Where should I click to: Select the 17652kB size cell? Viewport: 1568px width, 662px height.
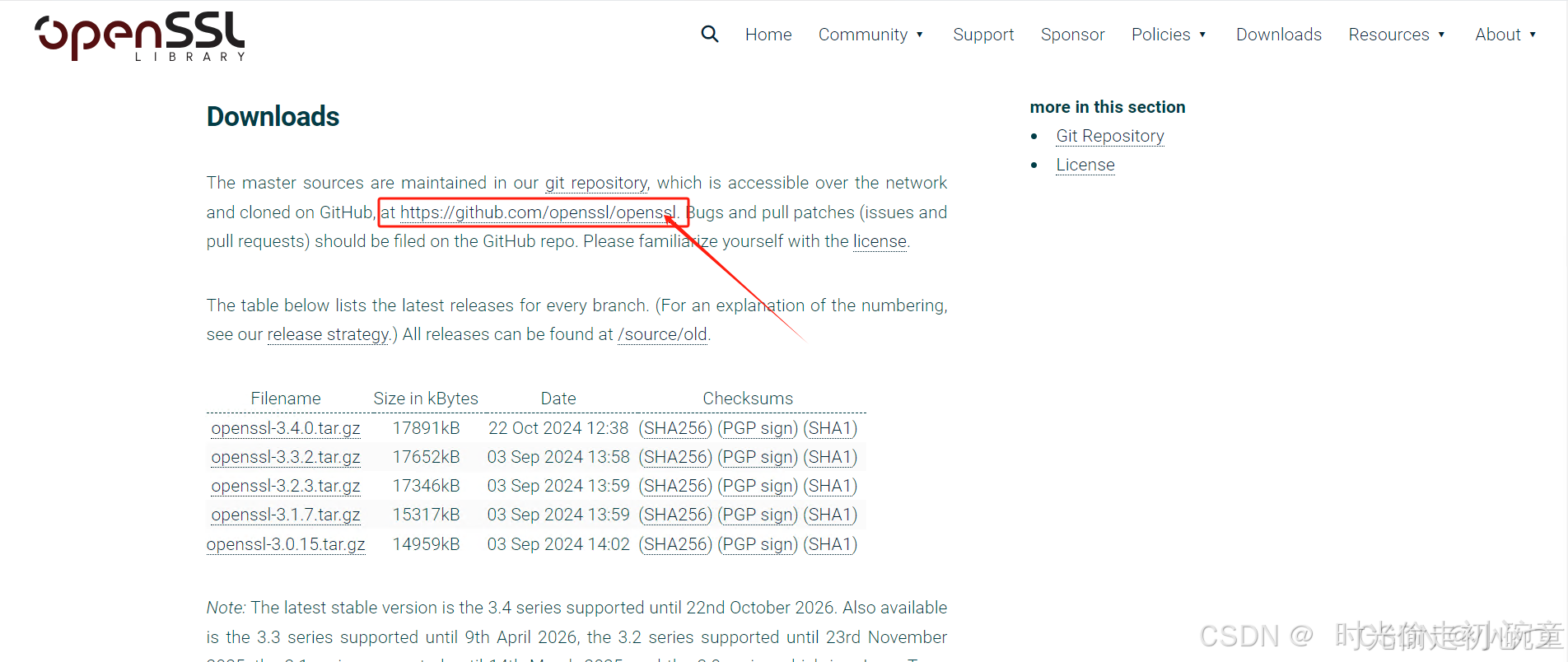(x=426, y=457)
